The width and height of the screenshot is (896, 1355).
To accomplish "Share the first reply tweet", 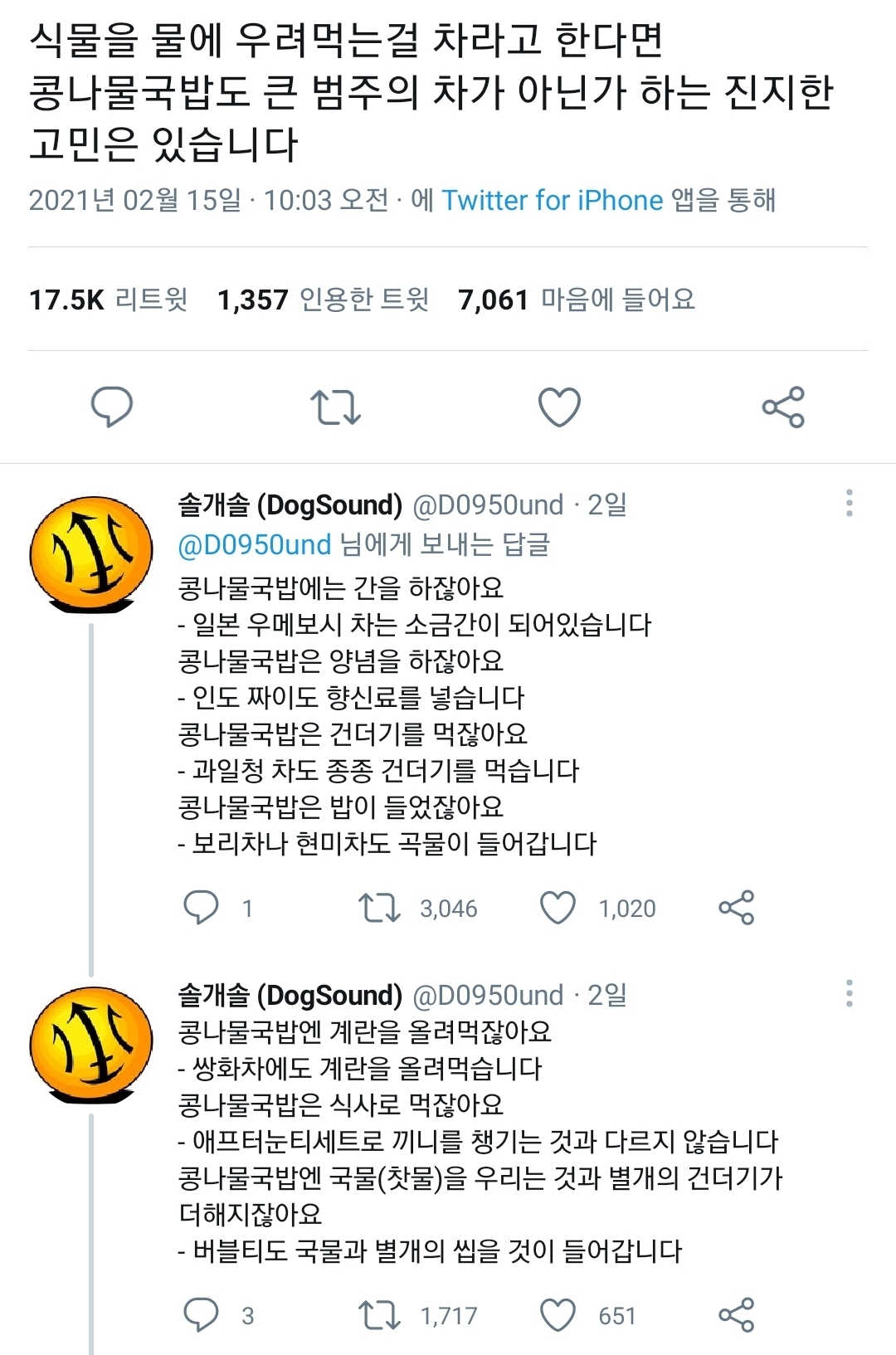I will point(736,908).
